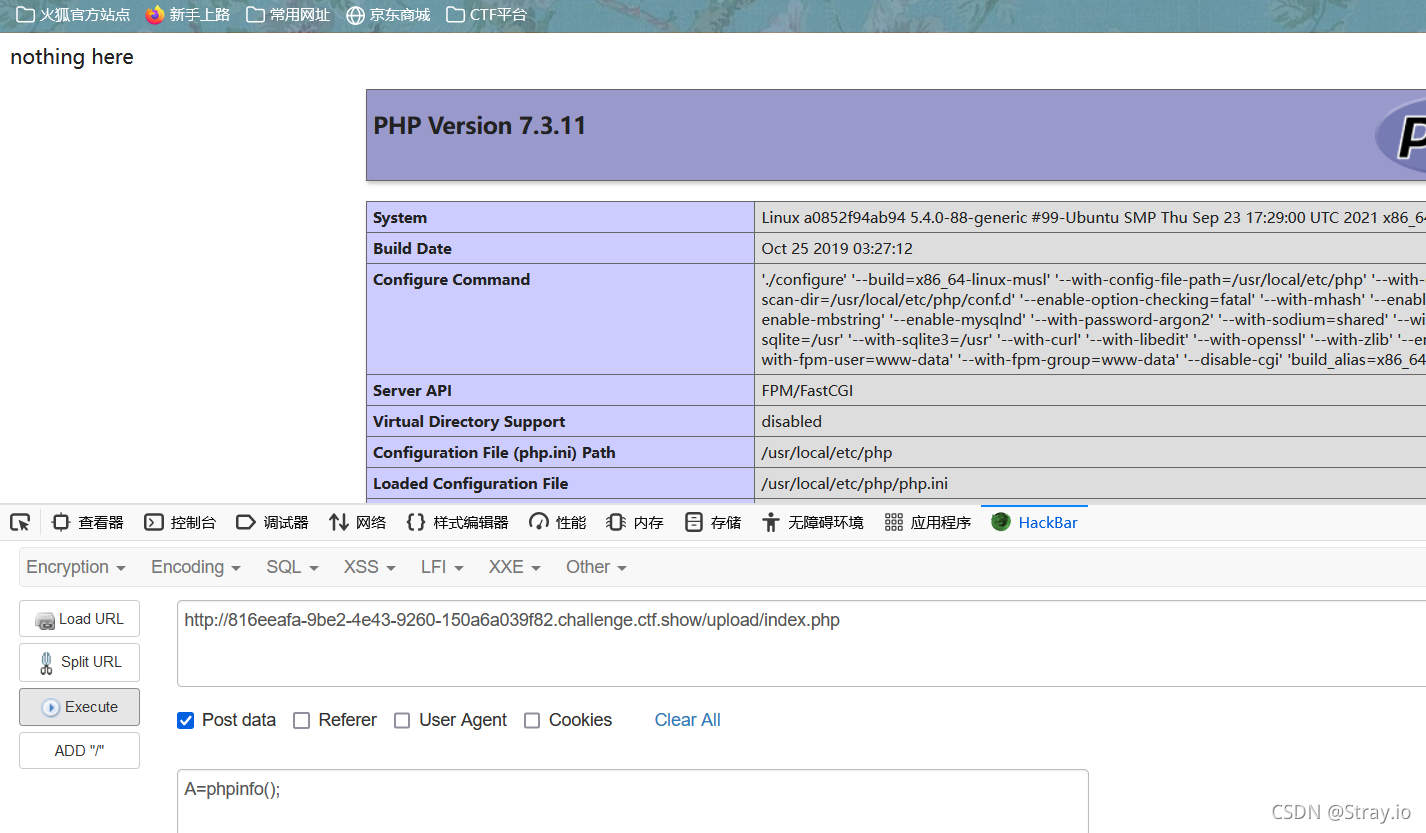Select the FPM/FastCGI value cell

click(x=807, y=390)
